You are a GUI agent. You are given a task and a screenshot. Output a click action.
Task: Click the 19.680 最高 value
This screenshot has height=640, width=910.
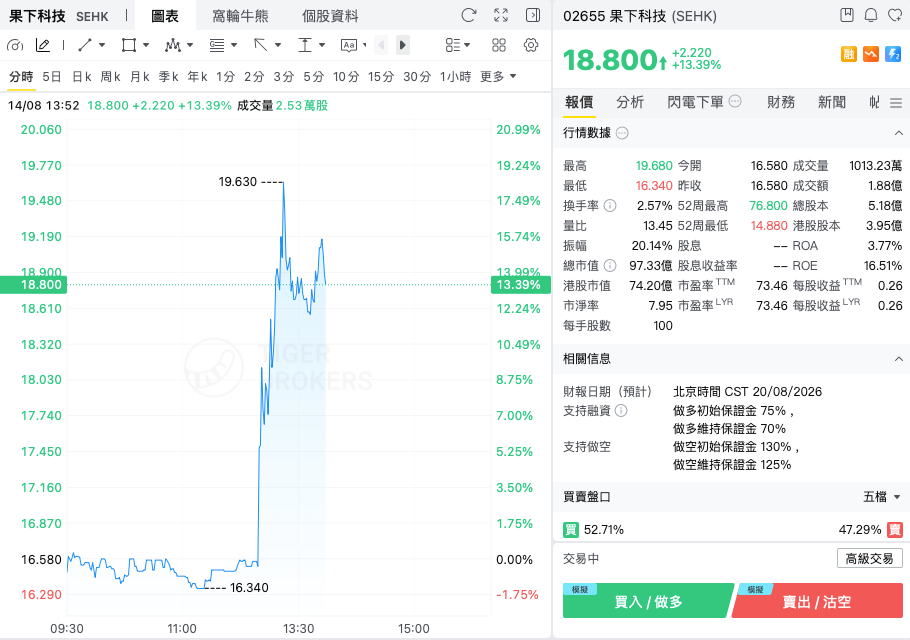click(x=654, y=166)
